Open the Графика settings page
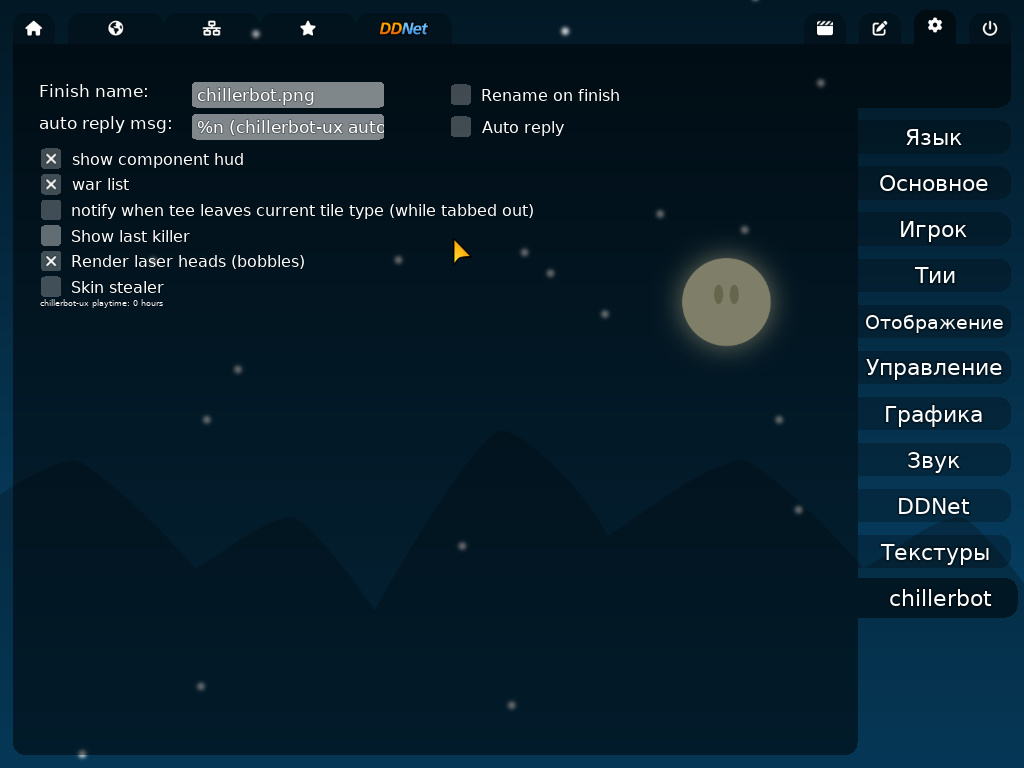1024x768 pixels. [x=934, y=414]
